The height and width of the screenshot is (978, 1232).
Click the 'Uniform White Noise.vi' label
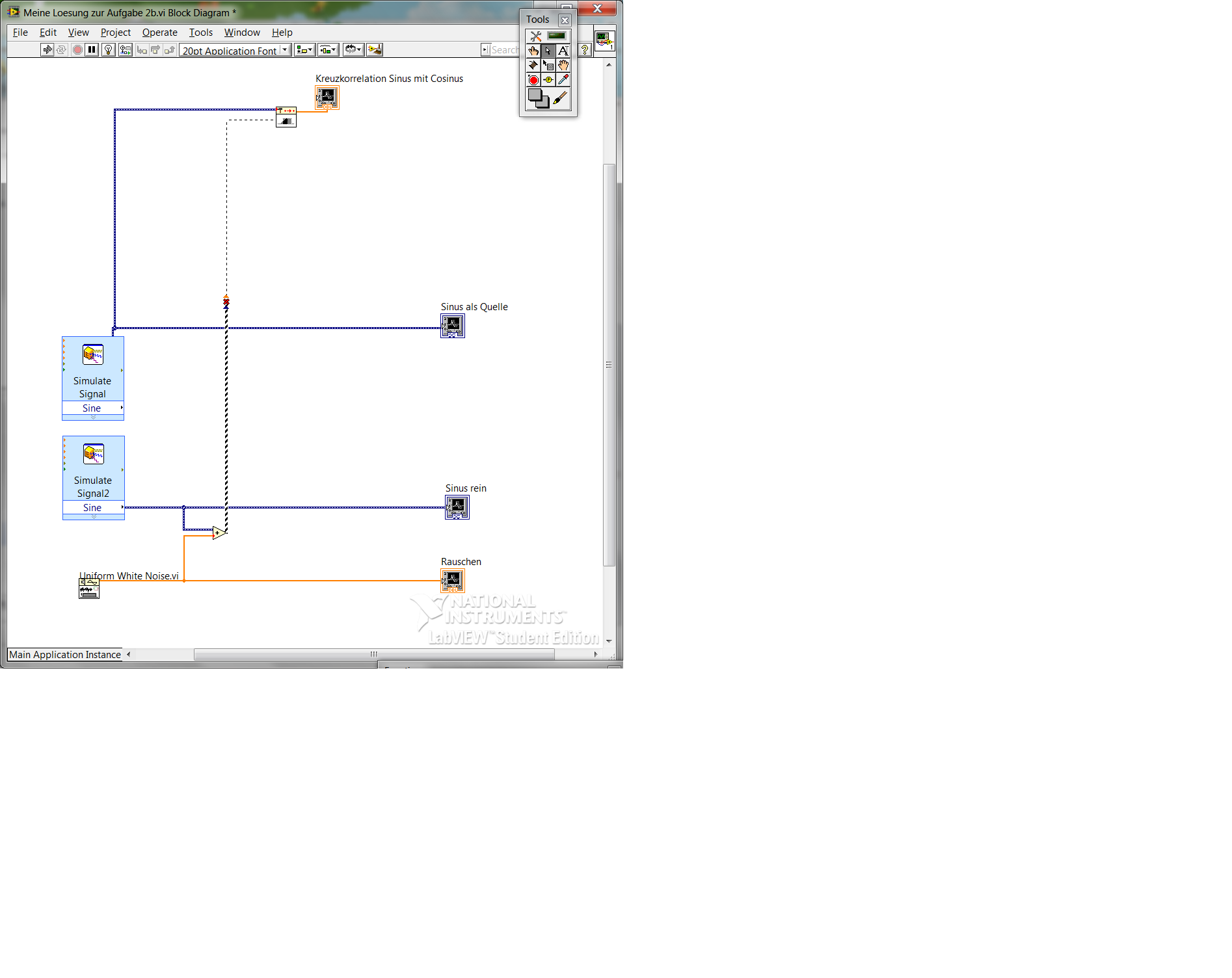point(129,576)
